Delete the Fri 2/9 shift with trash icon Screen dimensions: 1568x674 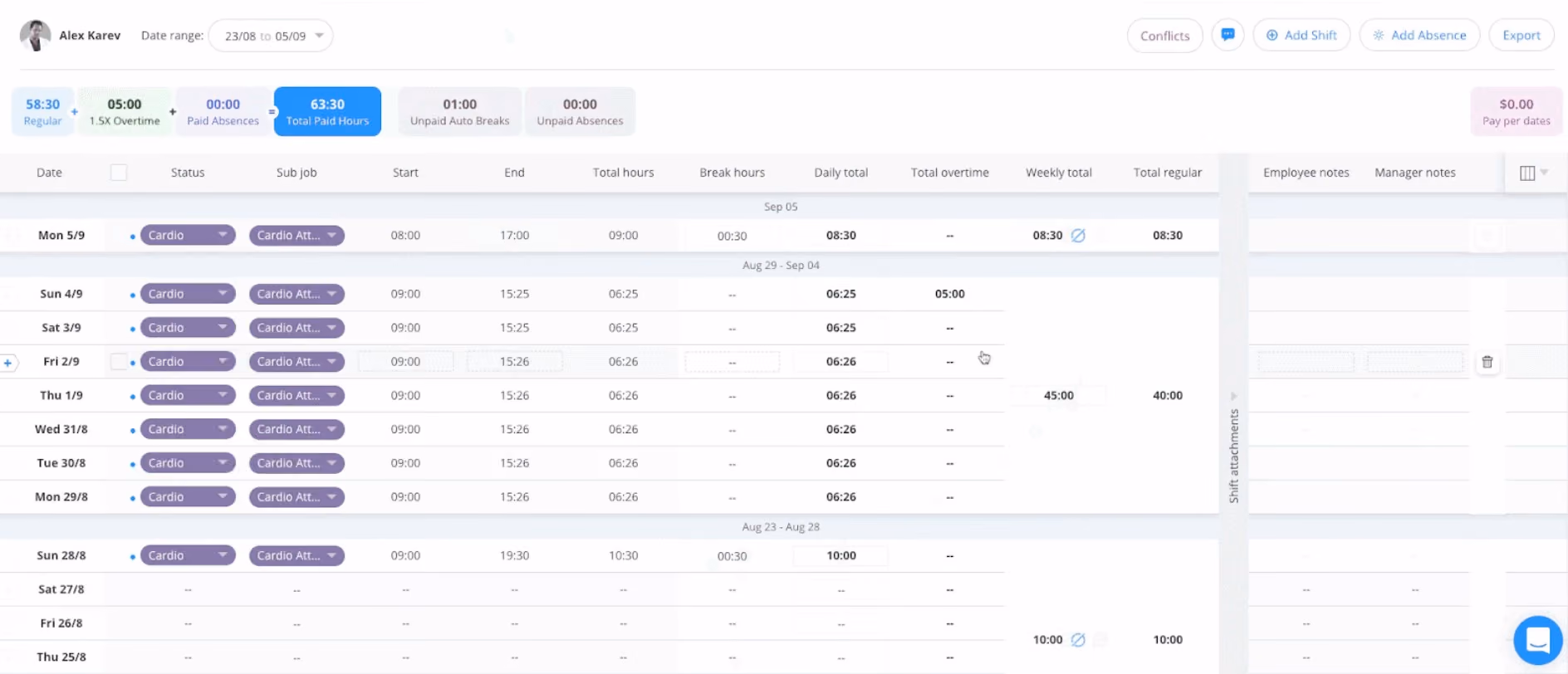tap(1487, 362)
